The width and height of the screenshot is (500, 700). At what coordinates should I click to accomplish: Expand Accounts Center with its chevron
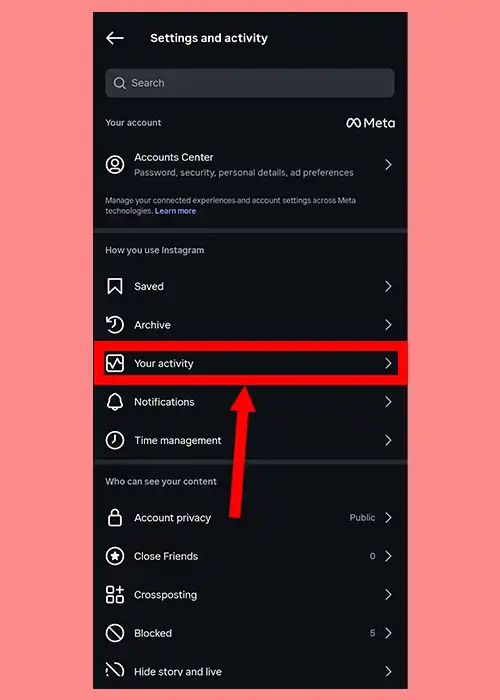click(x=388, y=165)
